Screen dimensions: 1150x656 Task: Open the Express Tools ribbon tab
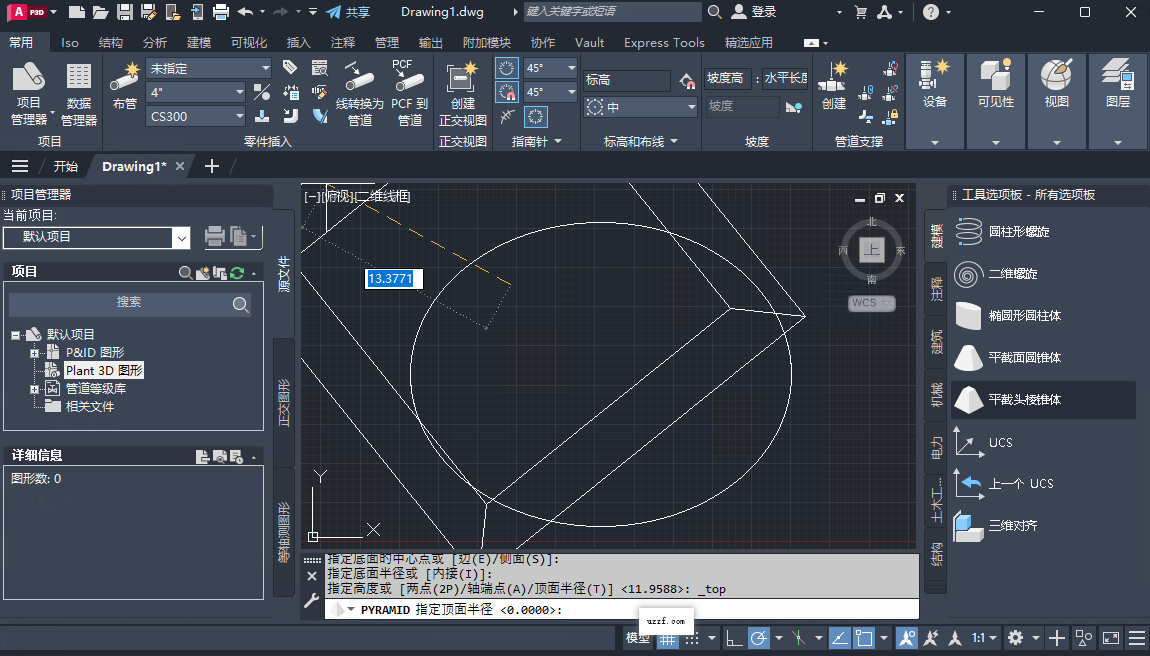click(663, 42)
